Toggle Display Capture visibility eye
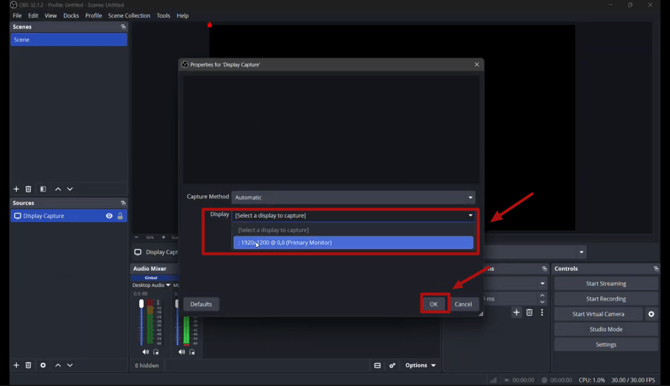This screenshot has height=386, width=670. [109, 216]
